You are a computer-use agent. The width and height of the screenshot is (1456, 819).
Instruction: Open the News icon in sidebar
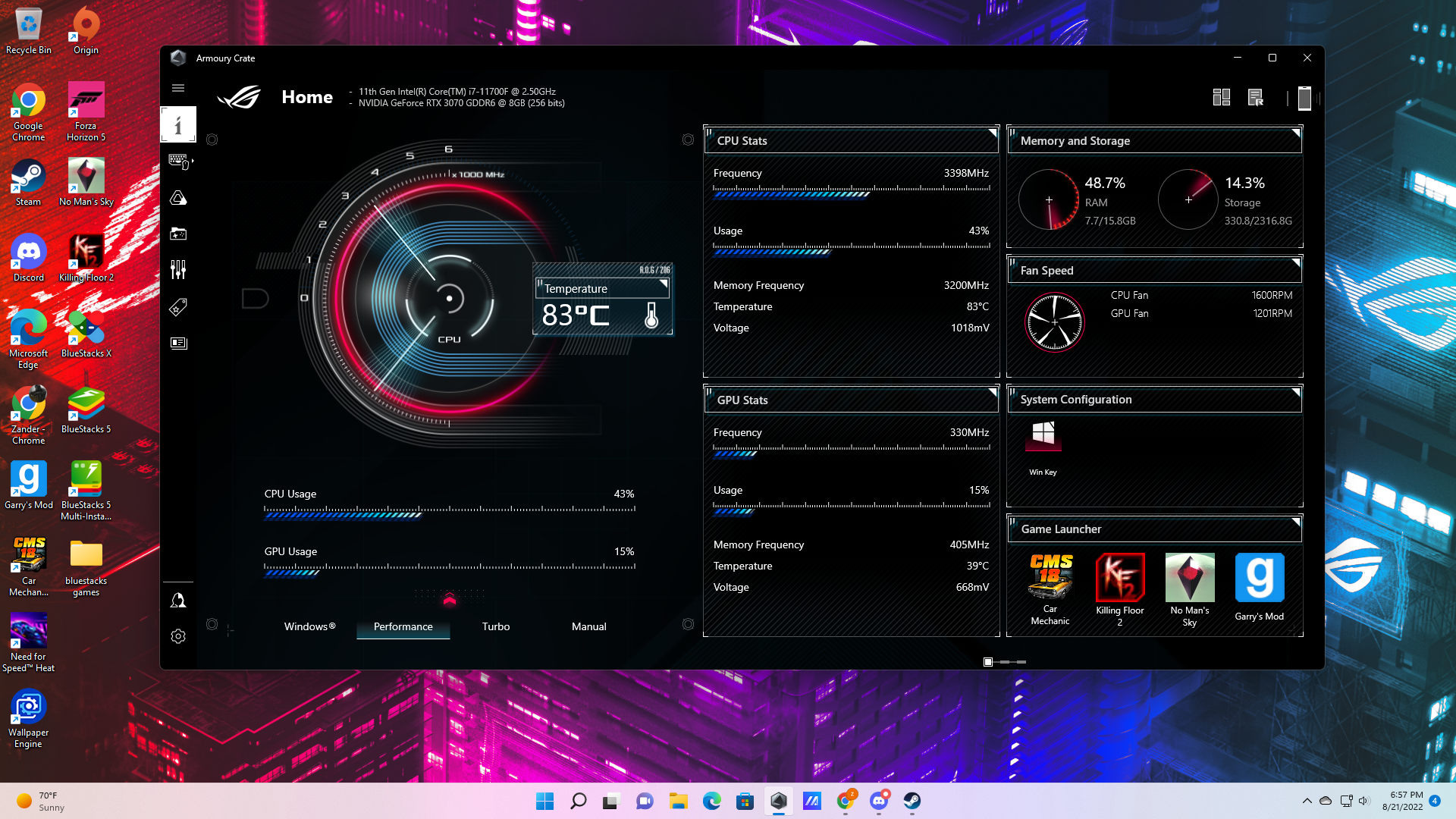click(x=178, y=343)
